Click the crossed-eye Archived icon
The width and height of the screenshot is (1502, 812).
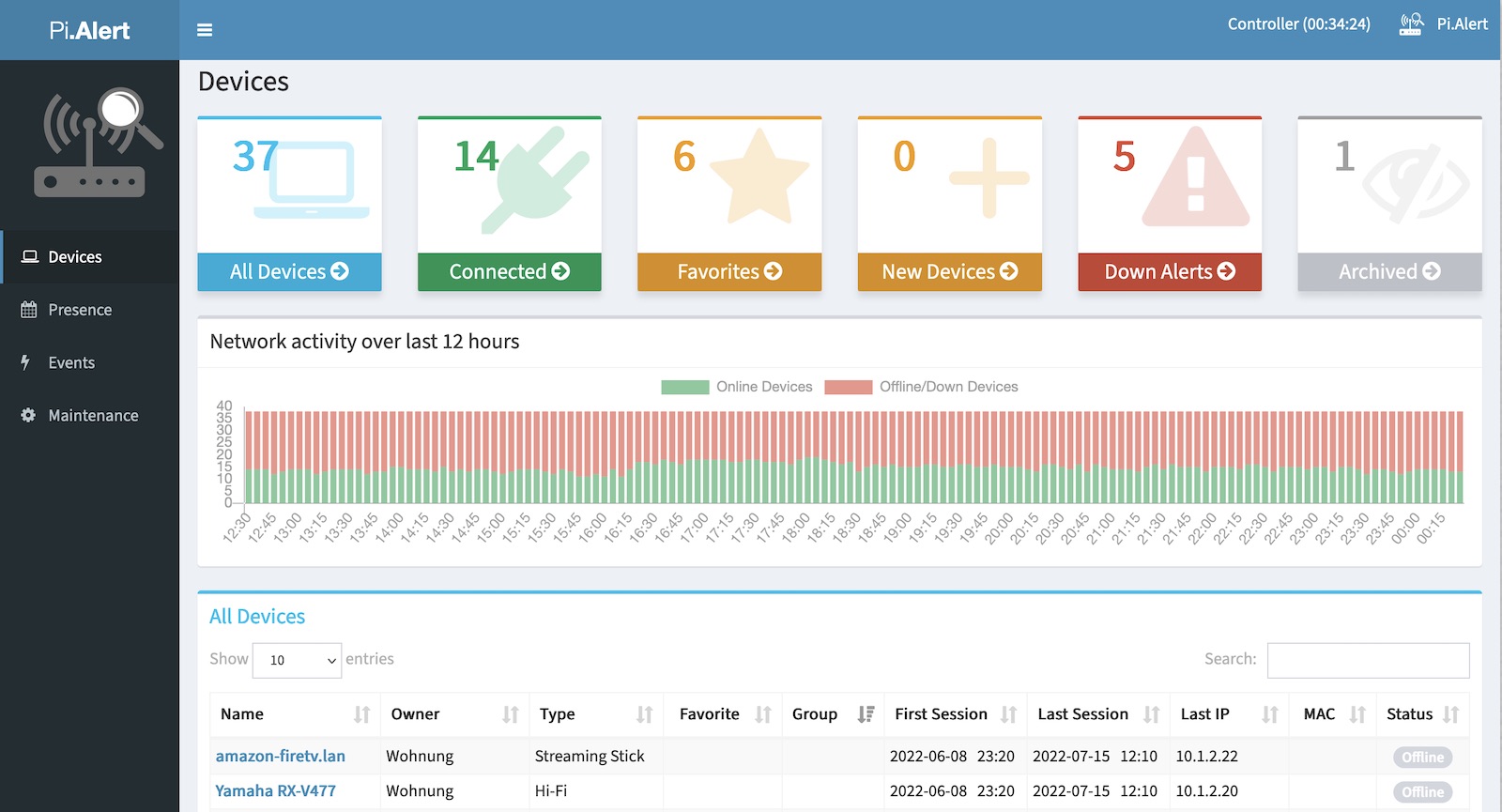pyautogui.click(x=1415, y=182)
